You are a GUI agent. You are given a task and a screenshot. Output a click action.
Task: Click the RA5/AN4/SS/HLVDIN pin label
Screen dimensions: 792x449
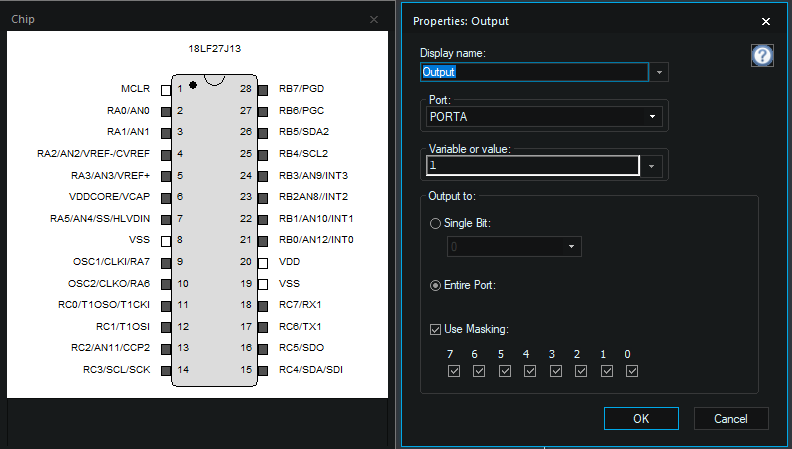[x=100, y=219]
